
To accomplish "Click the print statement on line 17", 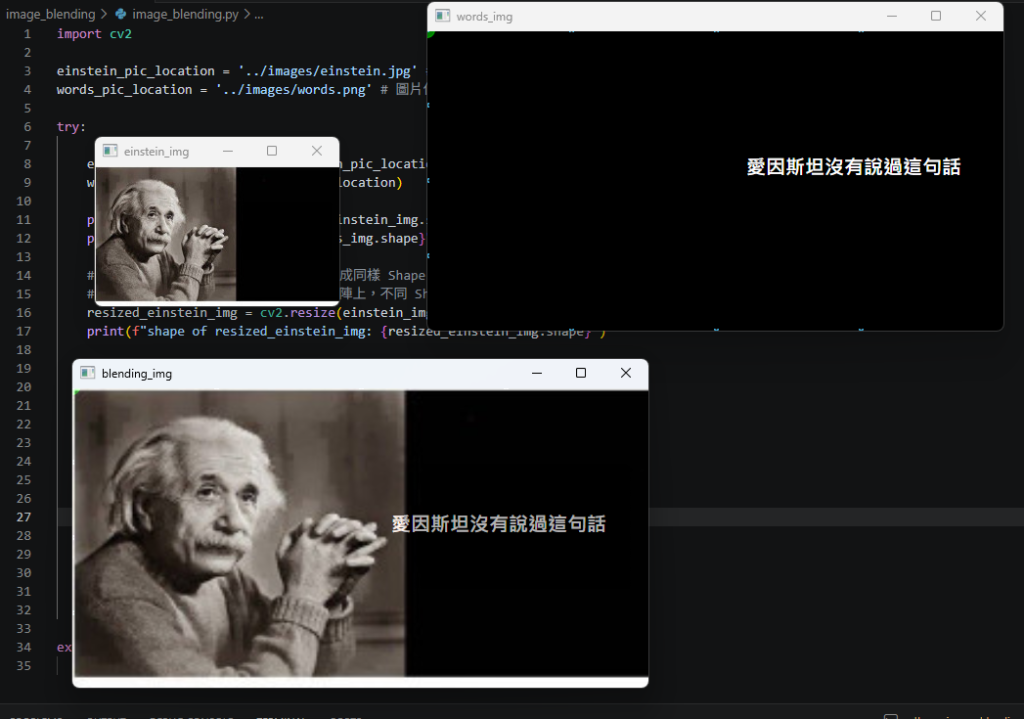I will 346,332.
